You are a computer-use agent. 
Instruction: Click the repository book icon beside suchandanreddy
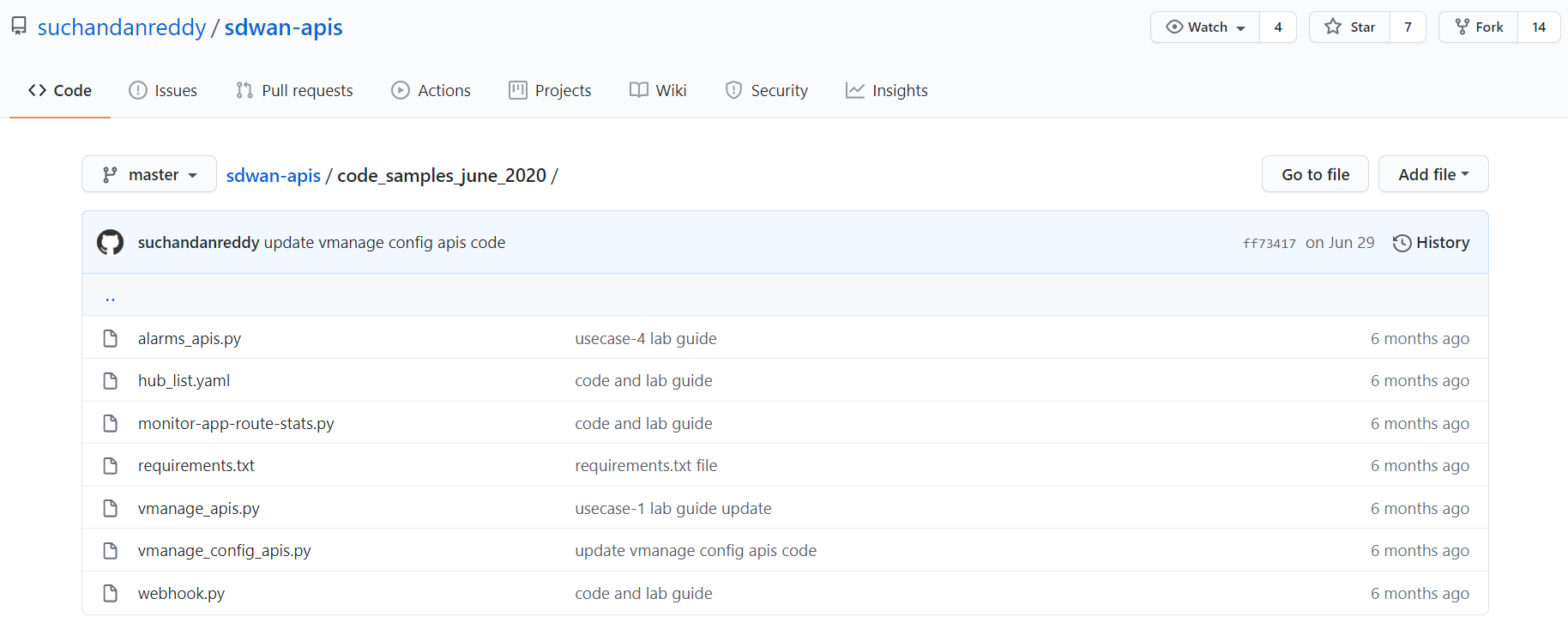pos(19,27)
